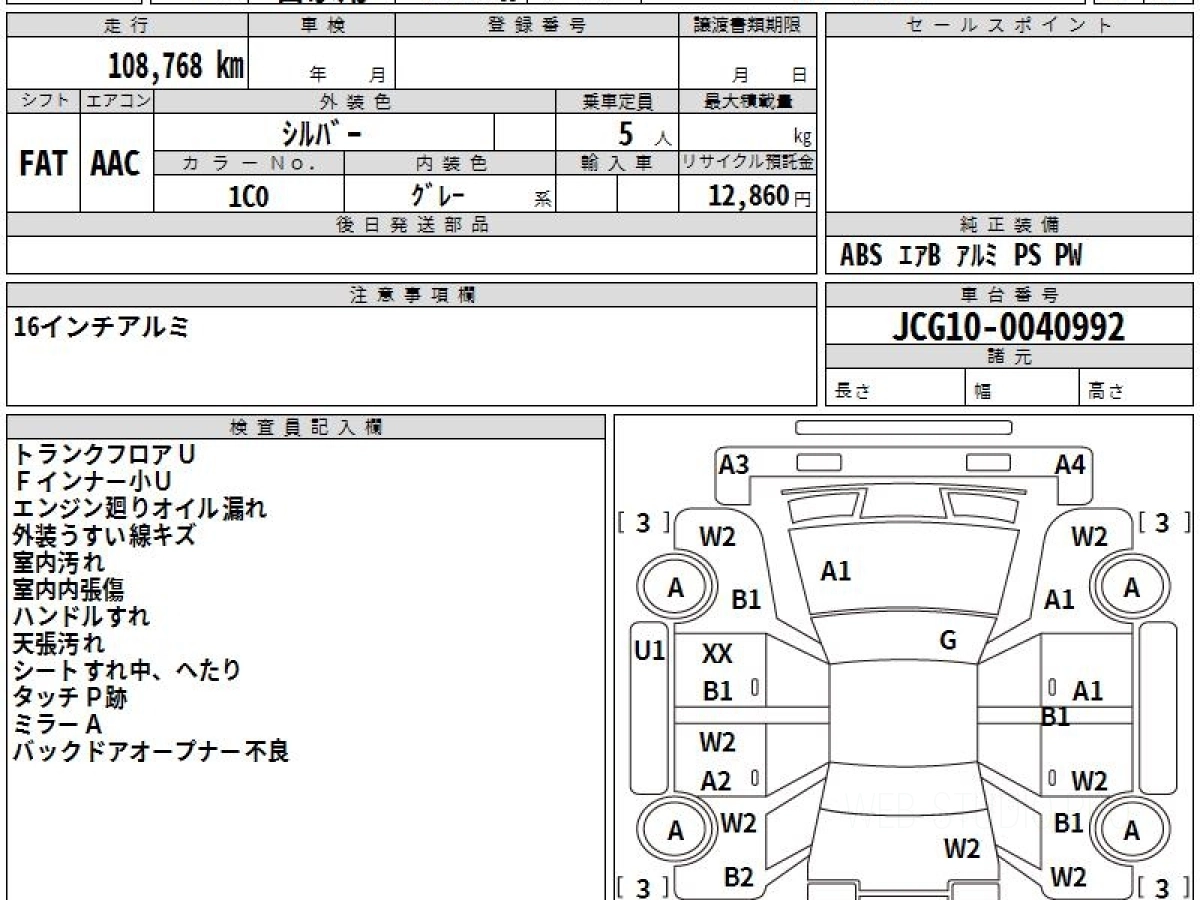The width and height of the screenshot is (1200, 900).
Task: Click the A3 mark on car diagram
Action: pos(734,464)
